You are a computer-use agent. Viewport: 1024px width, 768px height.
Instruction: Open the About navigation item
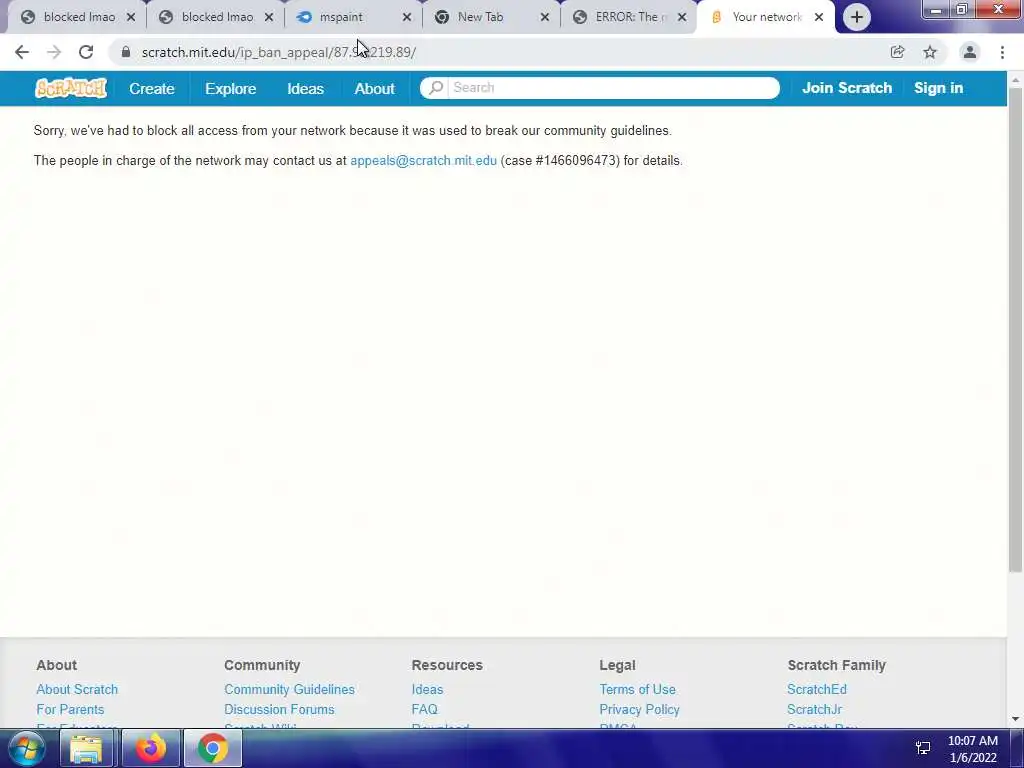click(374, 89)
